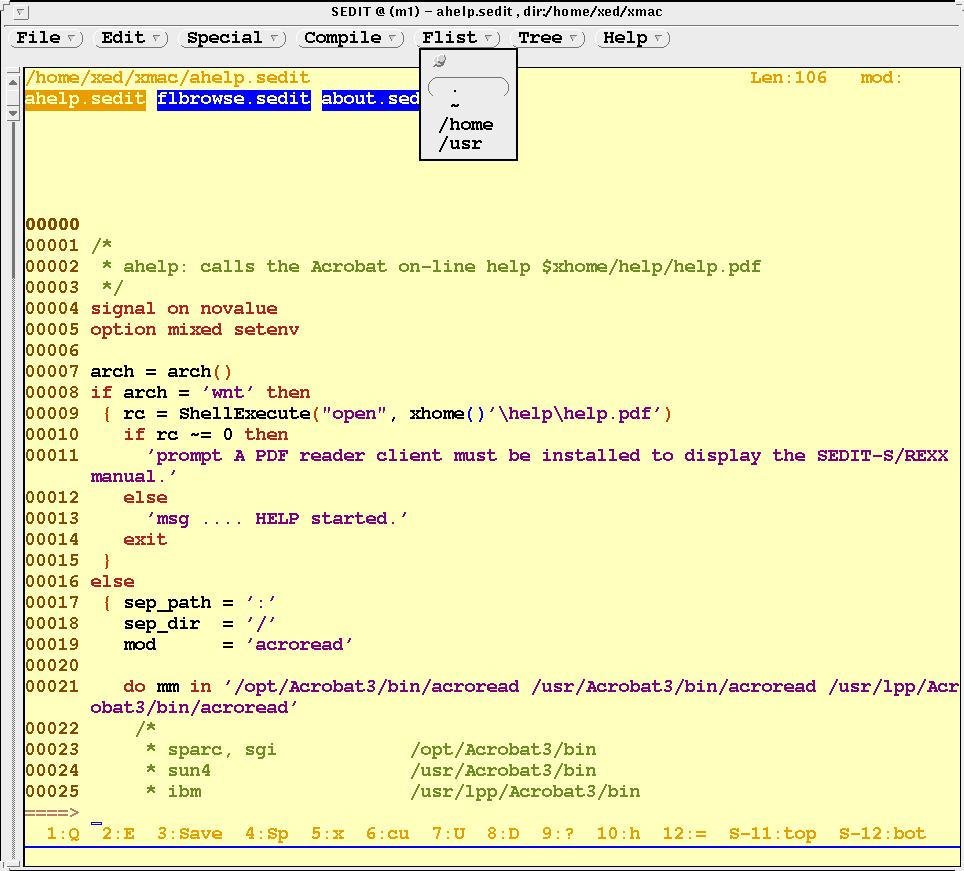Switch to the ahelp.sedit file tab
This screenshot has height=871, width=964.
click(85, 99)
